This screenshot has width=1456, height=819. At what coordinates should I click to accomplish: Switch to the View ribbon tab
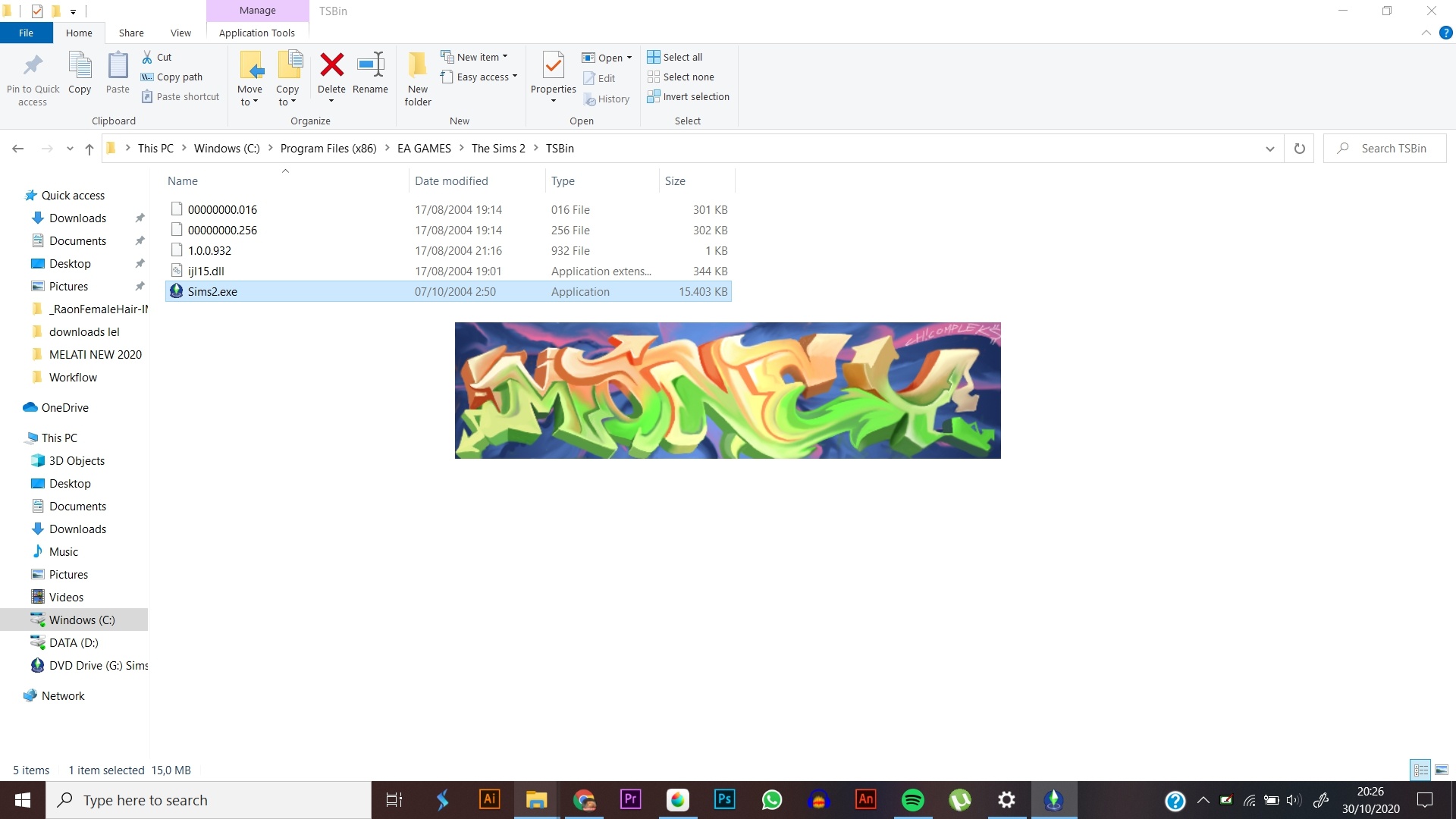click(x=180, y=33)
